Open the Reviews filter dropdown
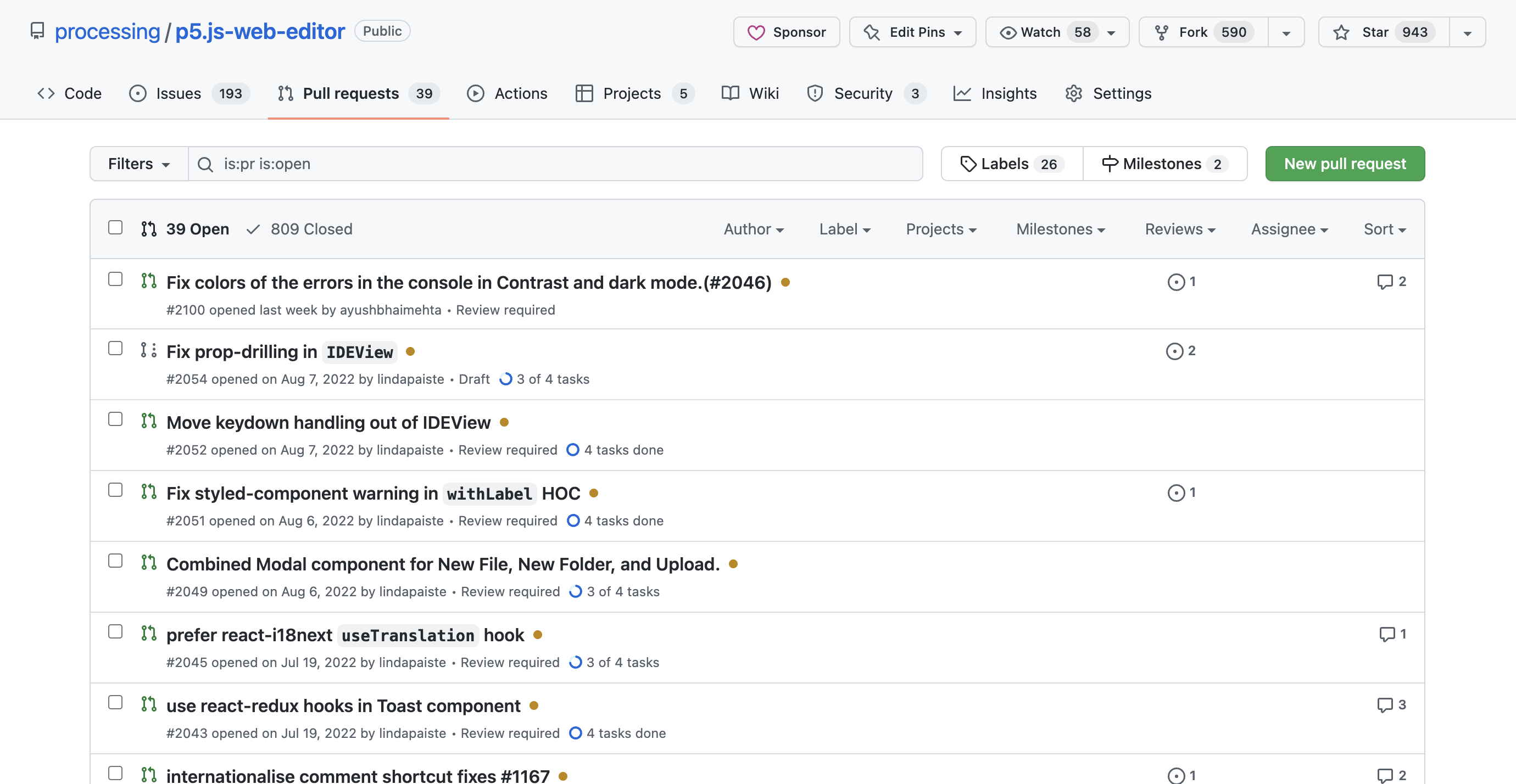The width and height of the screenshot is (1516, 784). point(1180,229)
